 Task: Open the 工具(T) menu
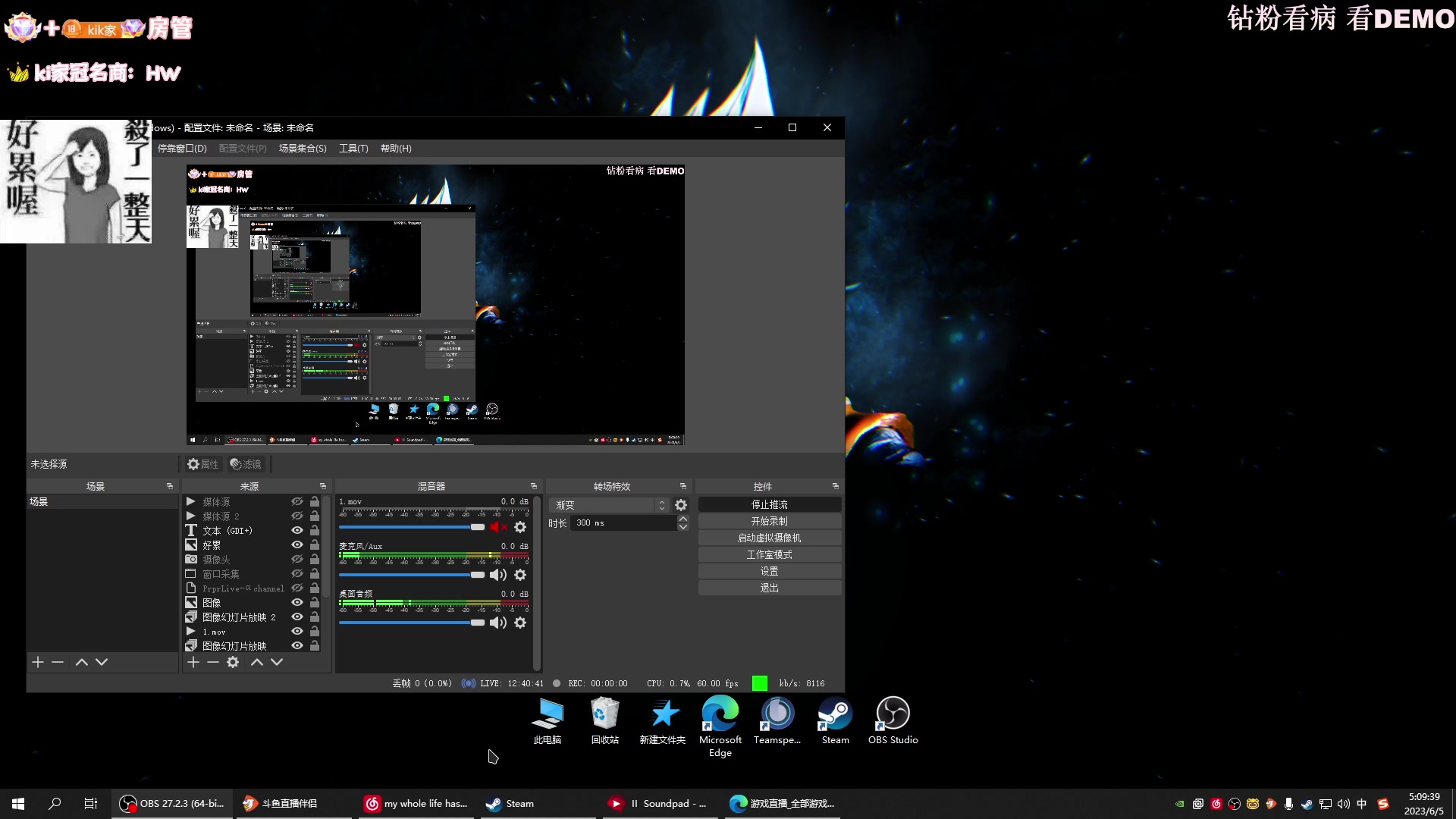click(353, 149)
